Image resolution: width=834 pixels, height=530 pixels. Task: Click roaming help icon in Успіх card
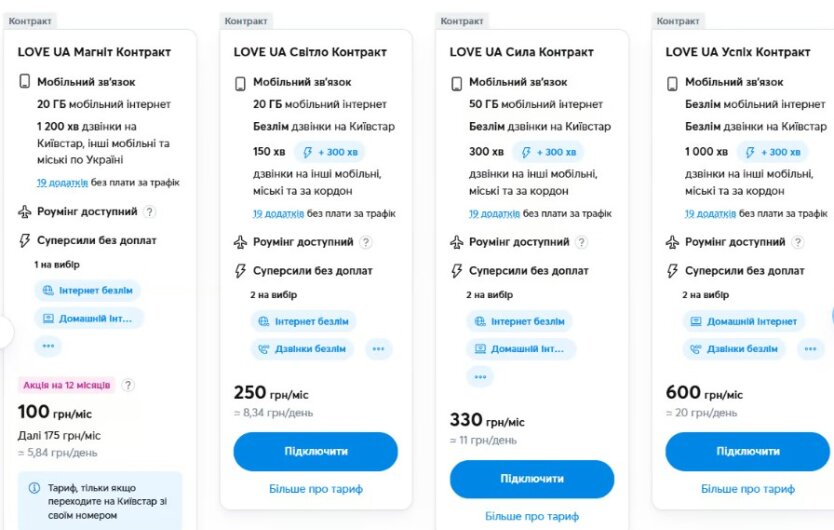tap(798, 242)
